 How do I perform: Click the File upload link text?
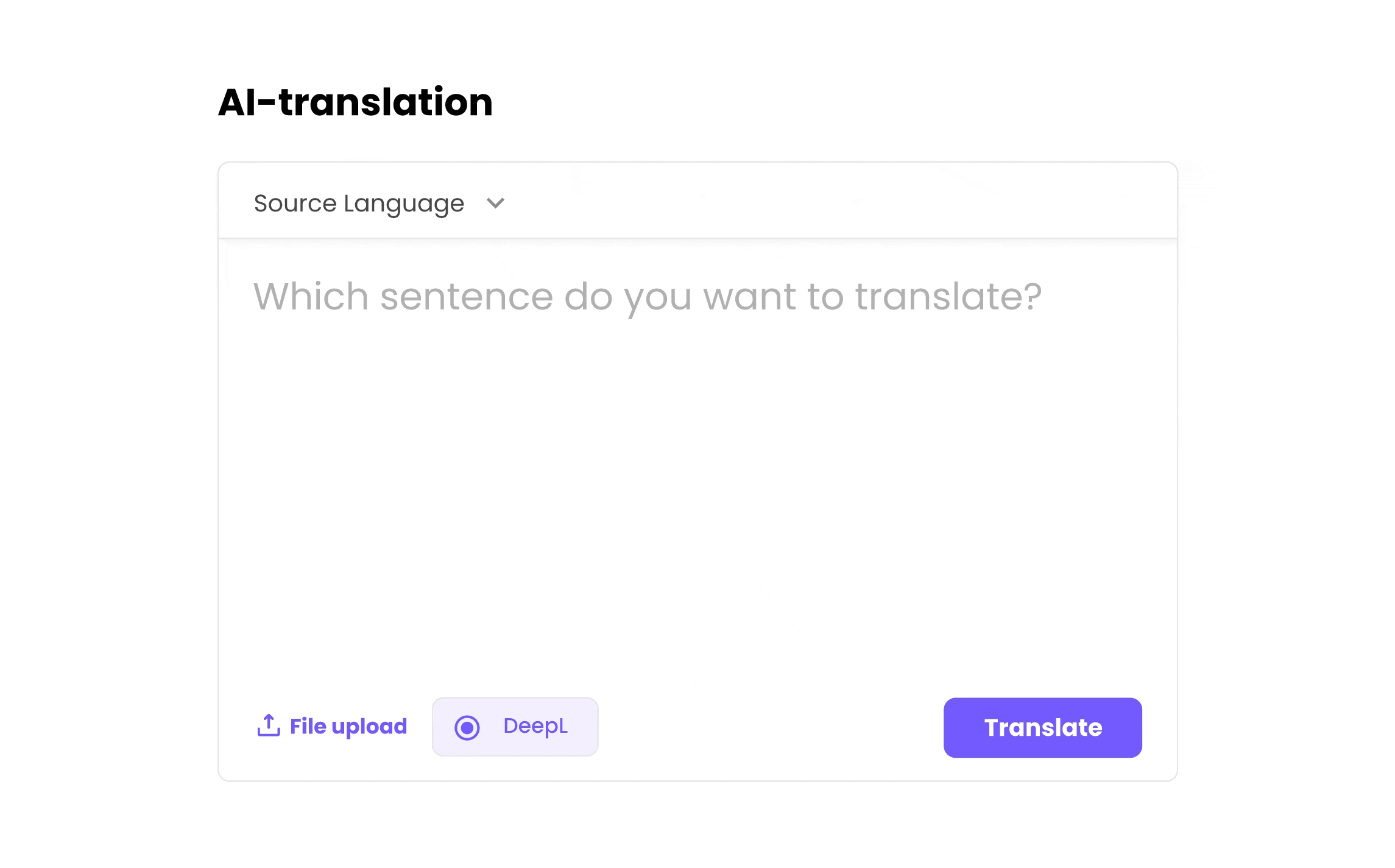click(348, 726)
